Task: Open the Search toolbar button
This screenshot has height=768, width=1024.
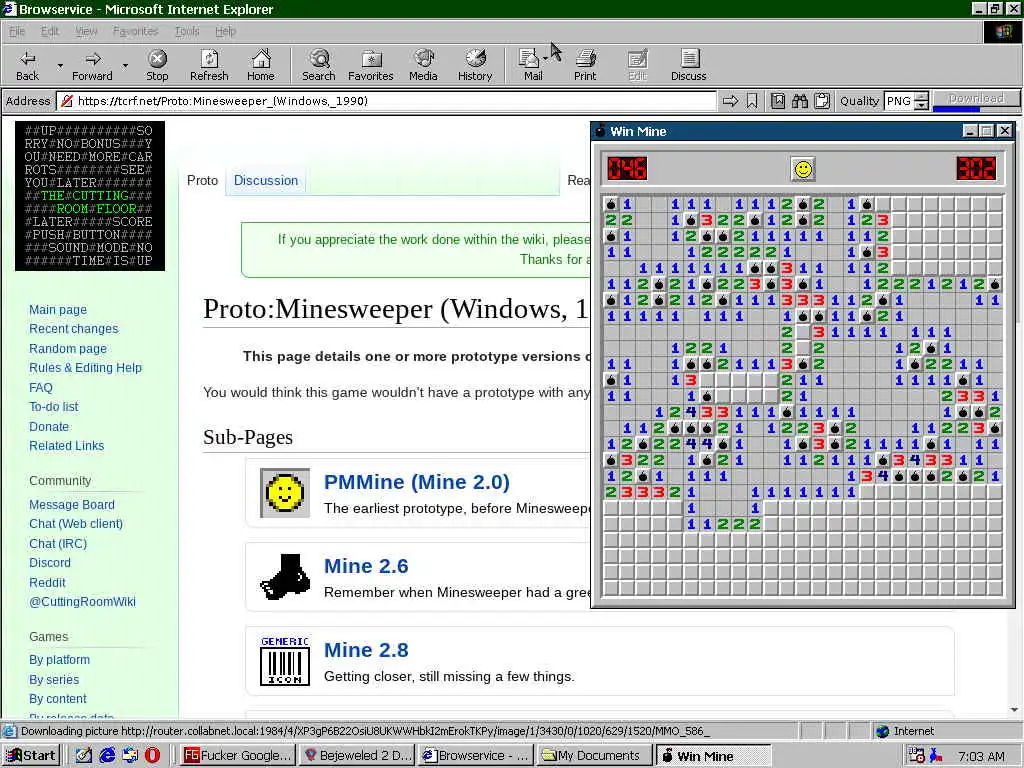Action: click(319, 65)
